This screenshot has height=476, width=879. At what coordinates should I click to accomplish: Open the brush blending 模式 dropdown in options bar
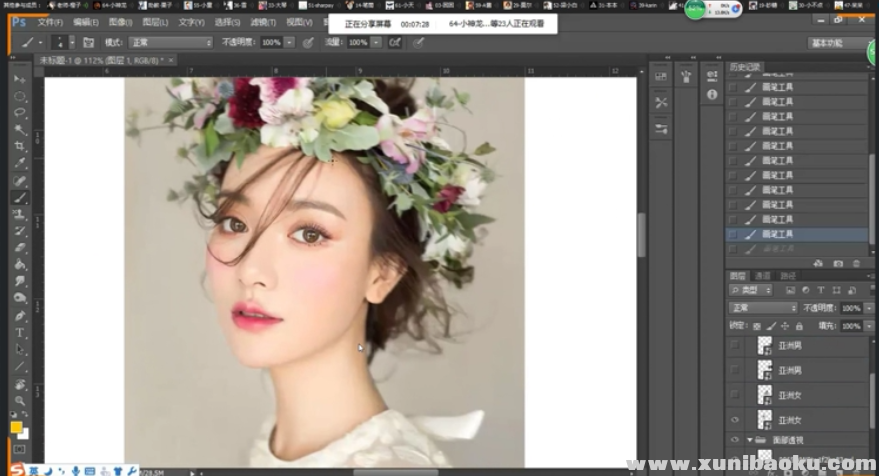click(x=169, y=43)
